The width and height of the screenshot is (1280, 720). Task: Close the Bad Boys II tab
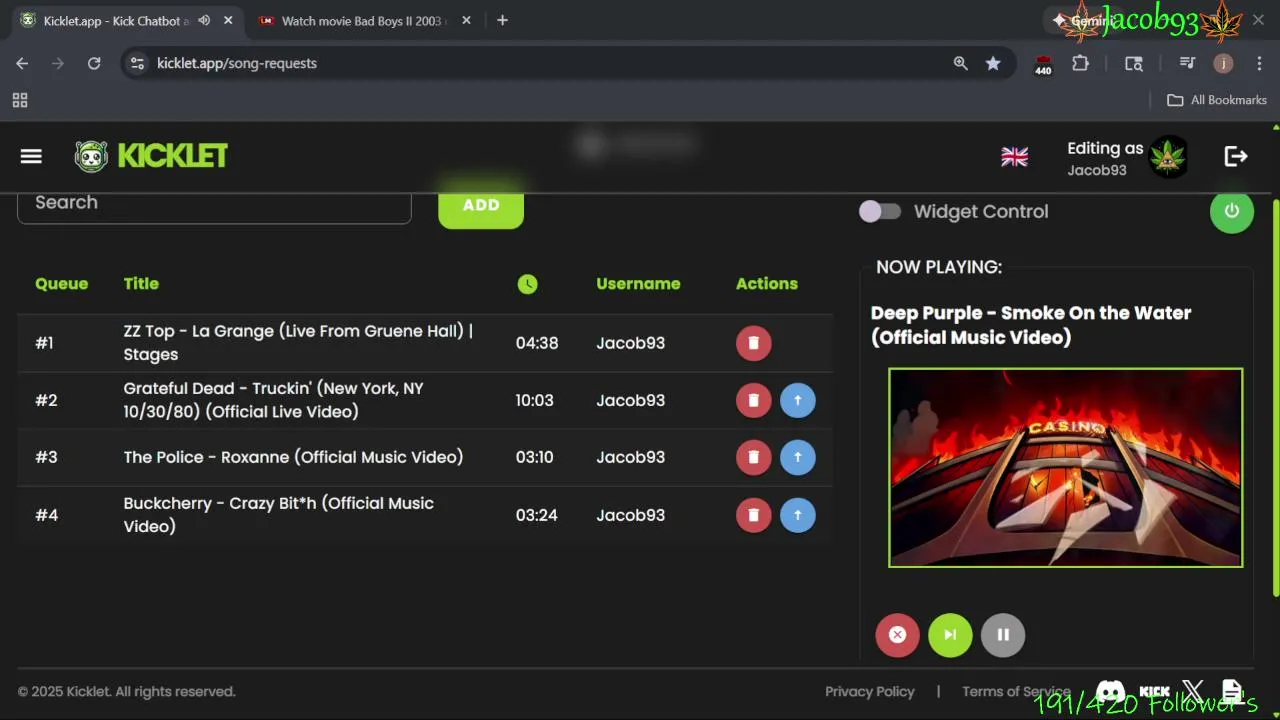click(x=466, y=20)
